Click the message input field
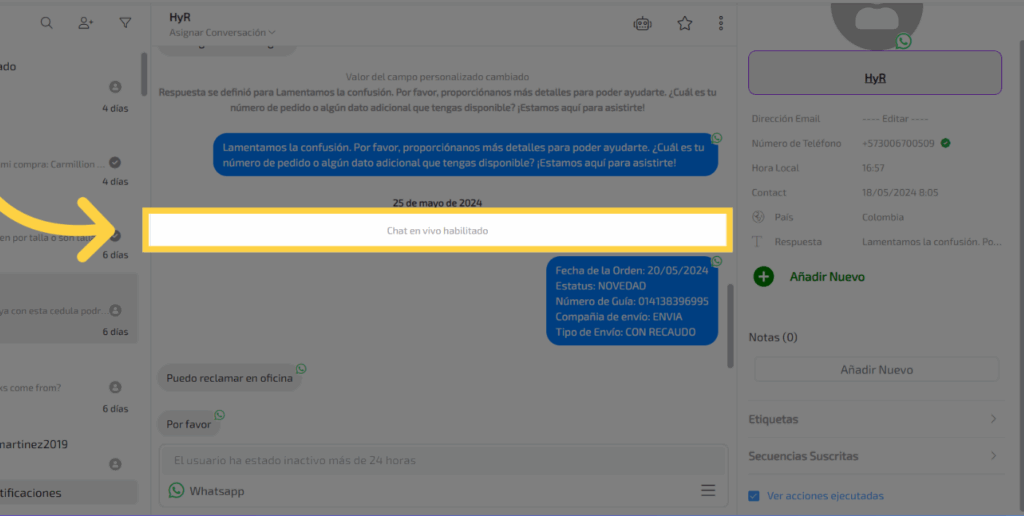This screenshot has width=1024, height=516. pos(443,460)
